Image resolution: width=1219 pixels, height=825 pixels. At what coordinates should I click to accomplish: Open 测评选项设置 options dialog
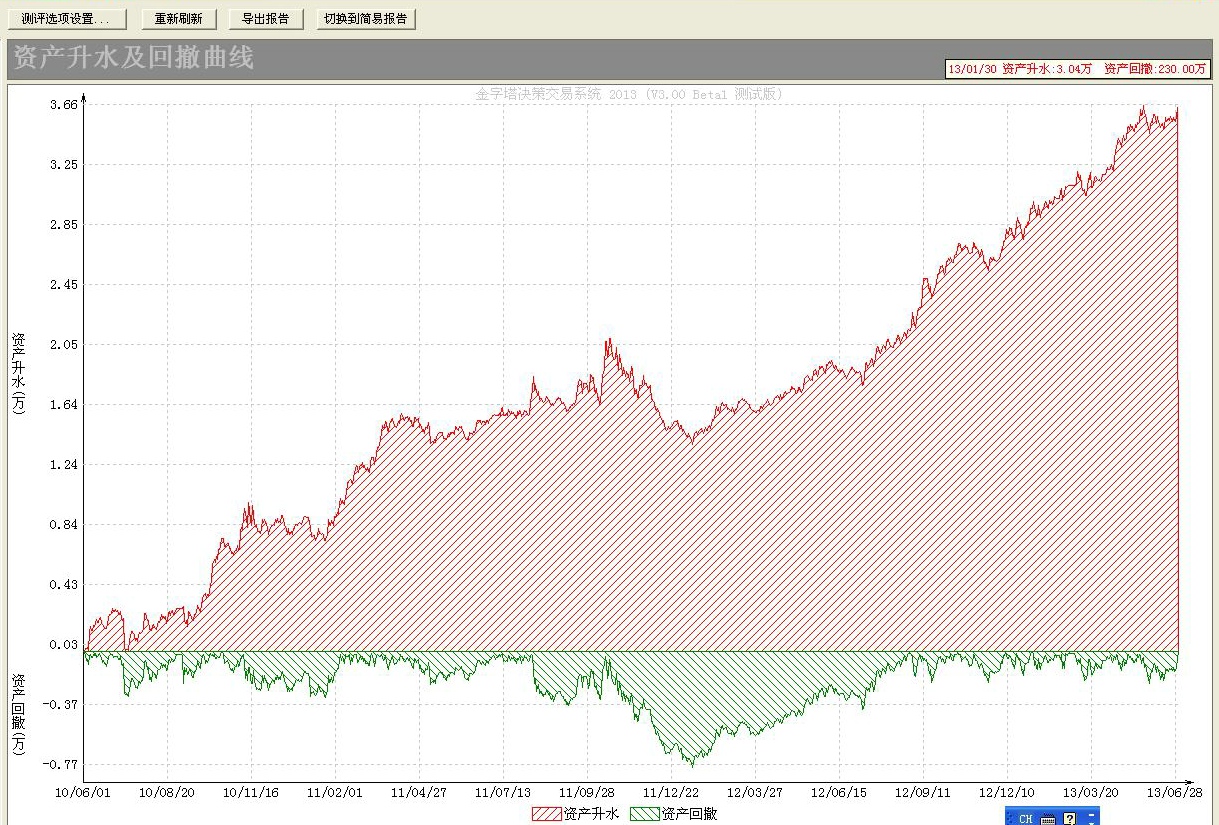pyautogui.click(x=67, y=19)
